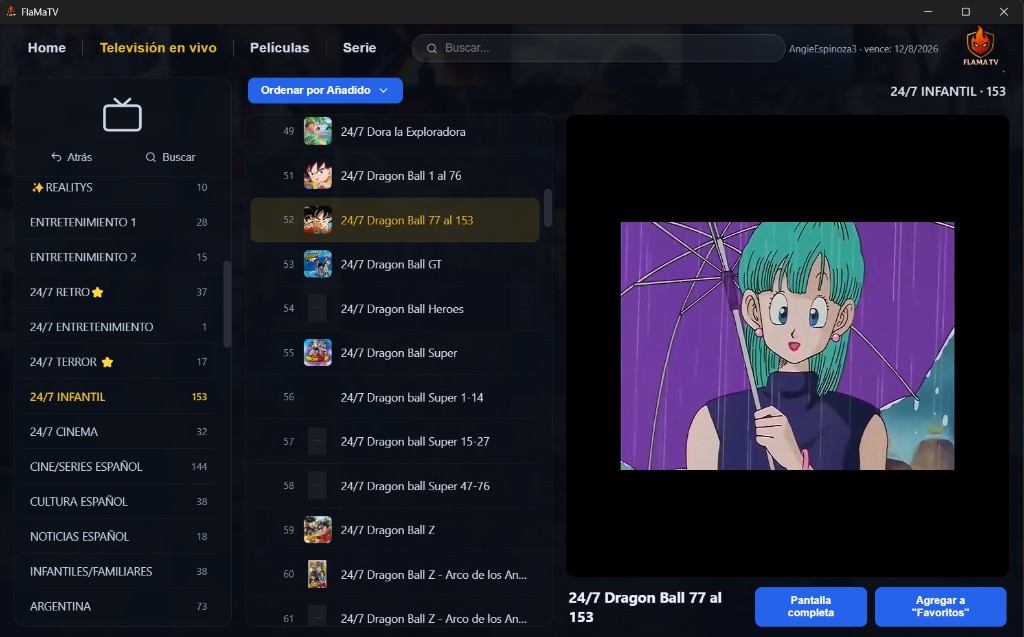Play channel 60 Dragon Ball Z Arco
The image size is (1024, 637).
(x=395, y=574)
